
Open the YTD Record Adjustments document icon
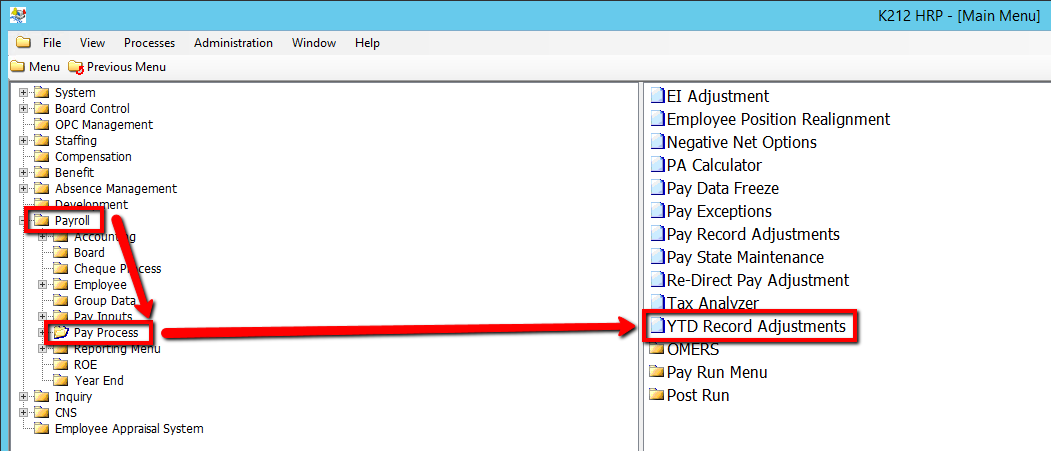click(657, 326)
